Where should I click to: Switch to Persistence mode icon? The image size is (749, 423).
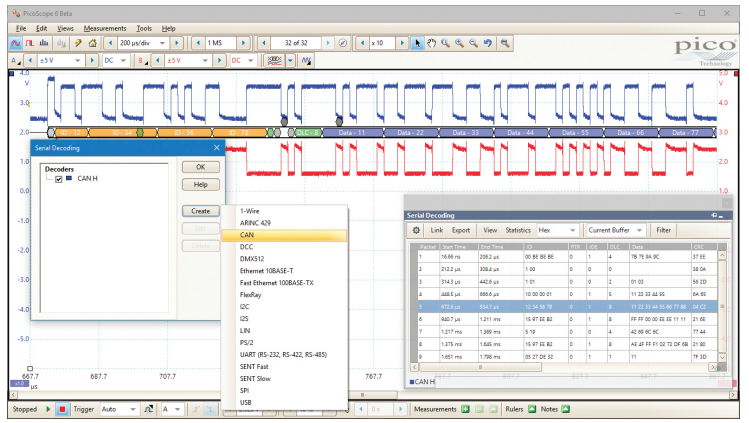[x=30, y=43]
